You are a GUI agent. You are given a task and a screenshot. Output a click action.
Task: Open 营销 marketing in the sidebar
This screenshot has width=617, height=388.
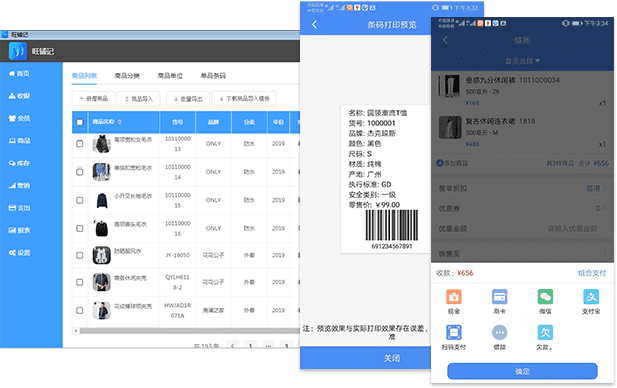[19, 186]
